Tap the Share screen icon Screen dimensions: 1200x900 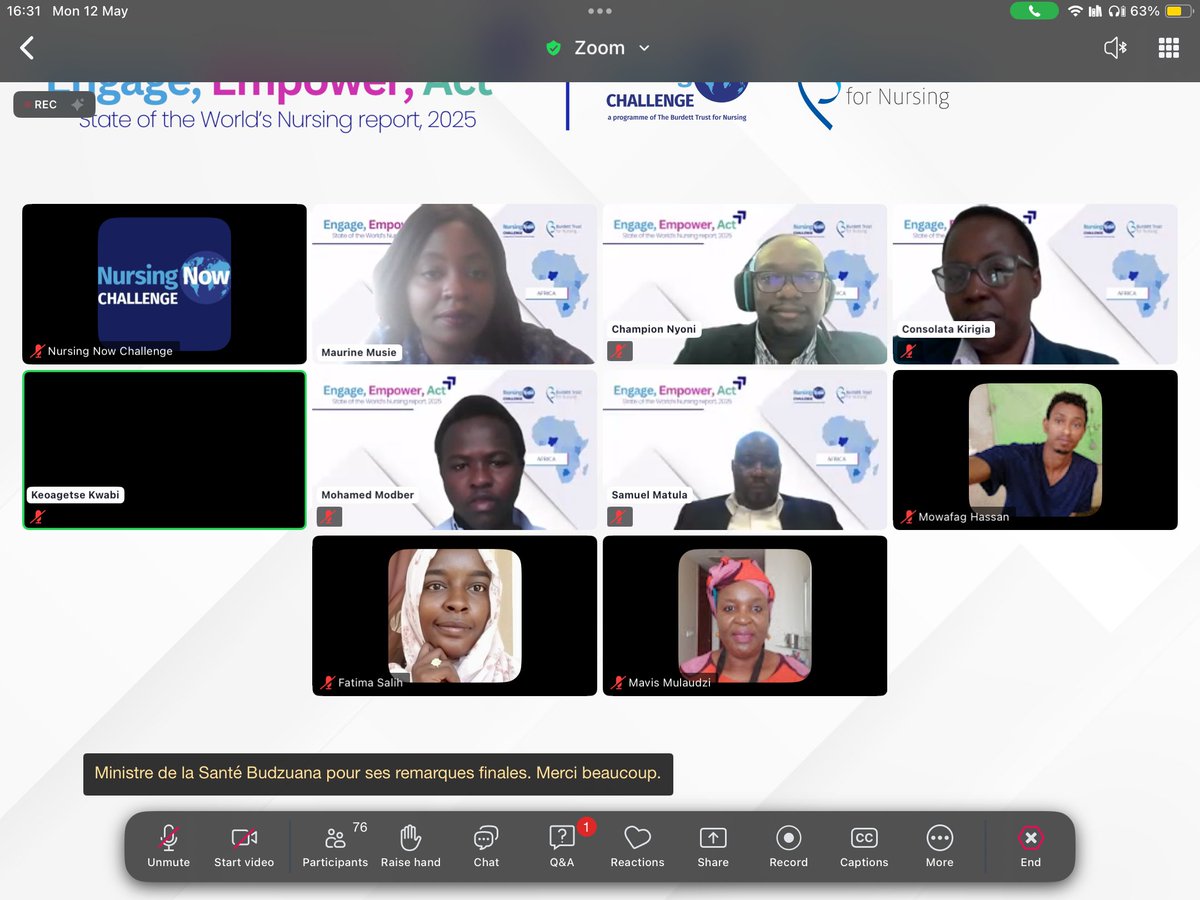click(x=713, y=838)
